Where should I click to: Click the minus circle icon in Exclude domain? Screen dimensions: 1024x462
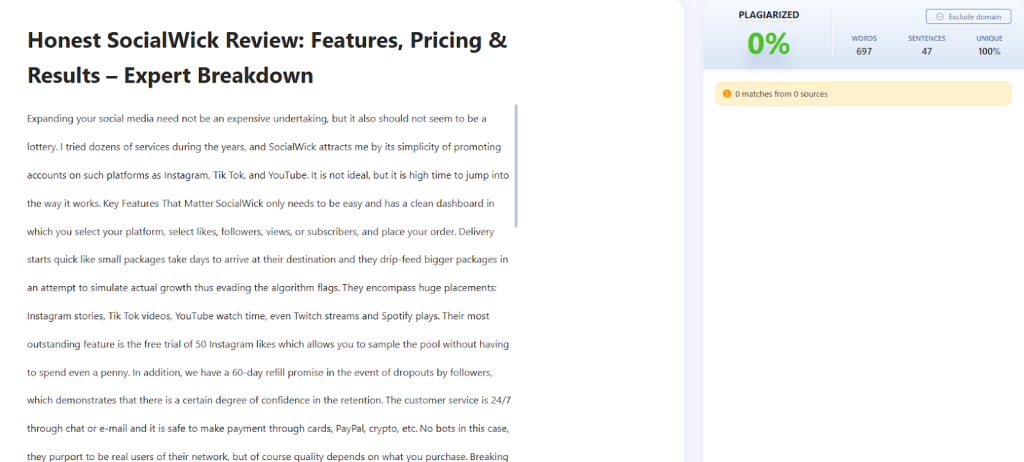click(x=939, y=16)
